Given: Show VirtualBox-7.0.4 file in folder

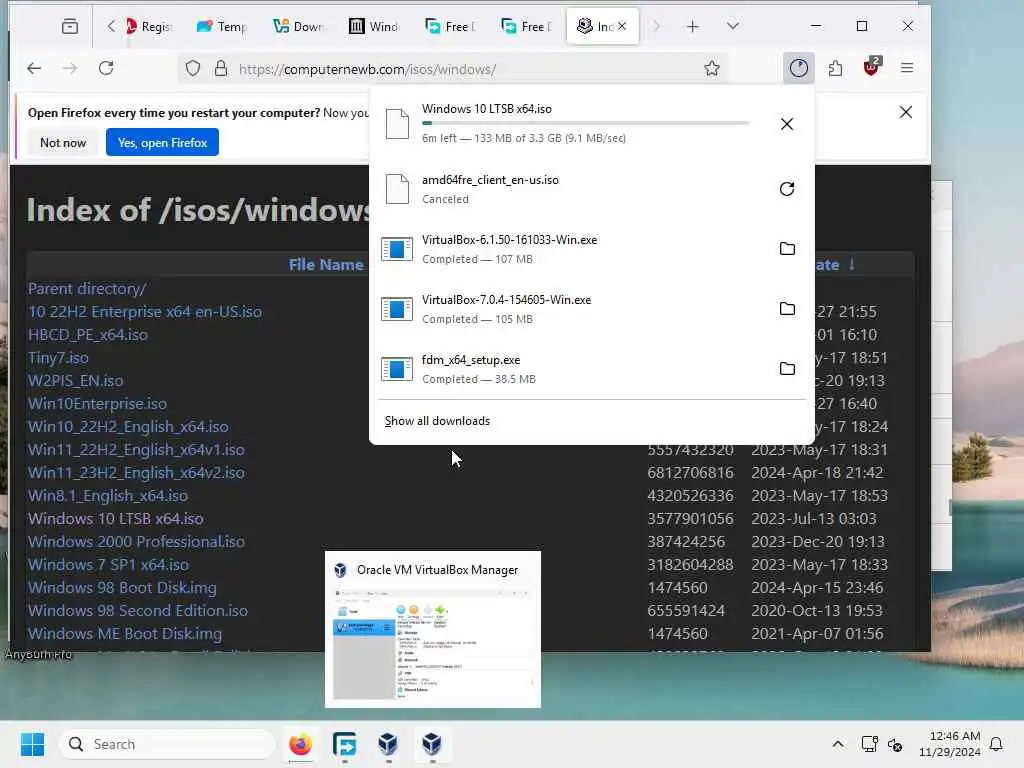Looking at the screenshot, I should 787,309.
